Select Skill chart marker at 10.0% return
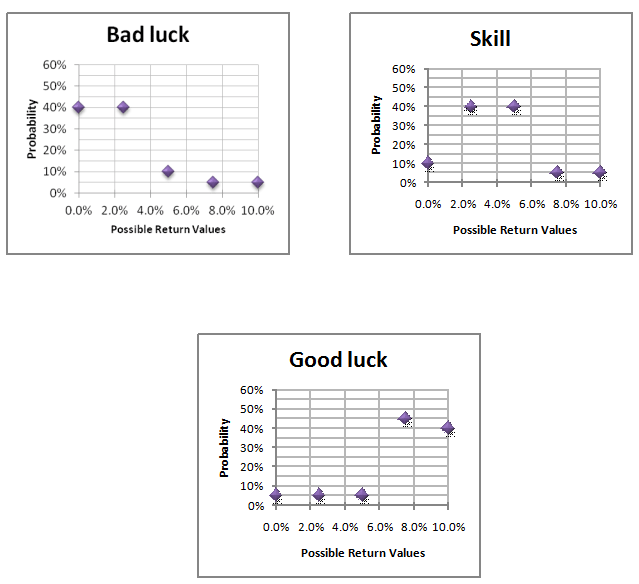This screenshot has width=639, height=584. pos(600,173)
